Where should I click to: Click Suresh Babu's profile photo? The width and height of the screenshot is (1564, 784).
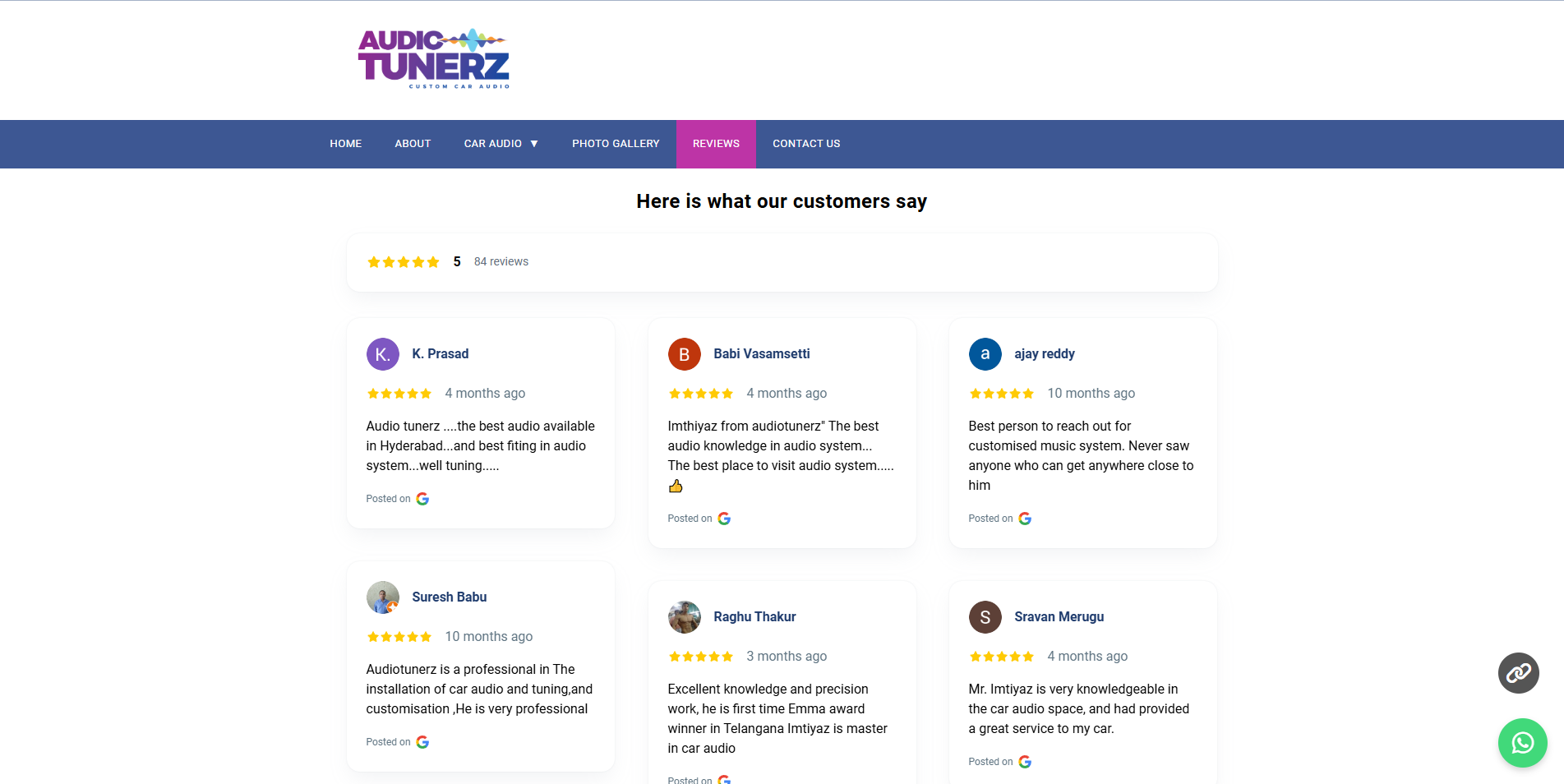tap(383, 597)
